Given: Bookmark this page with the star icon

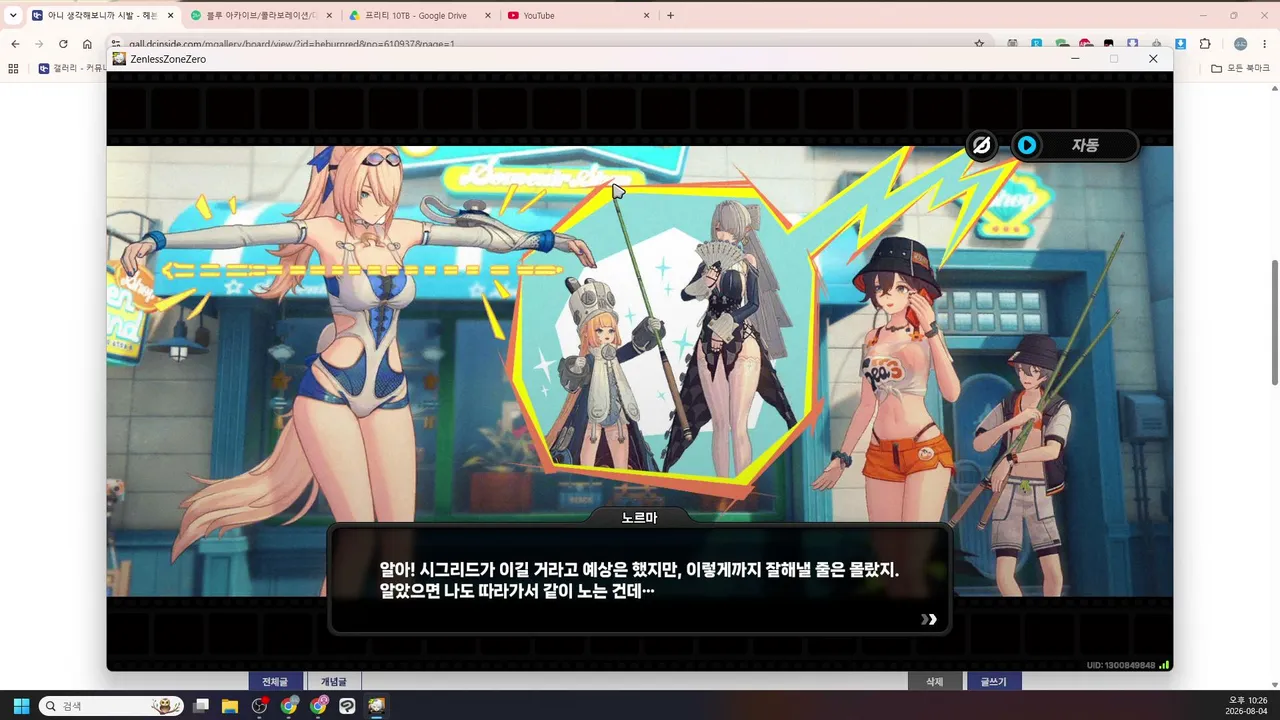Looking at the screenshot, I should pyautogui.click(x=979, y=44).
